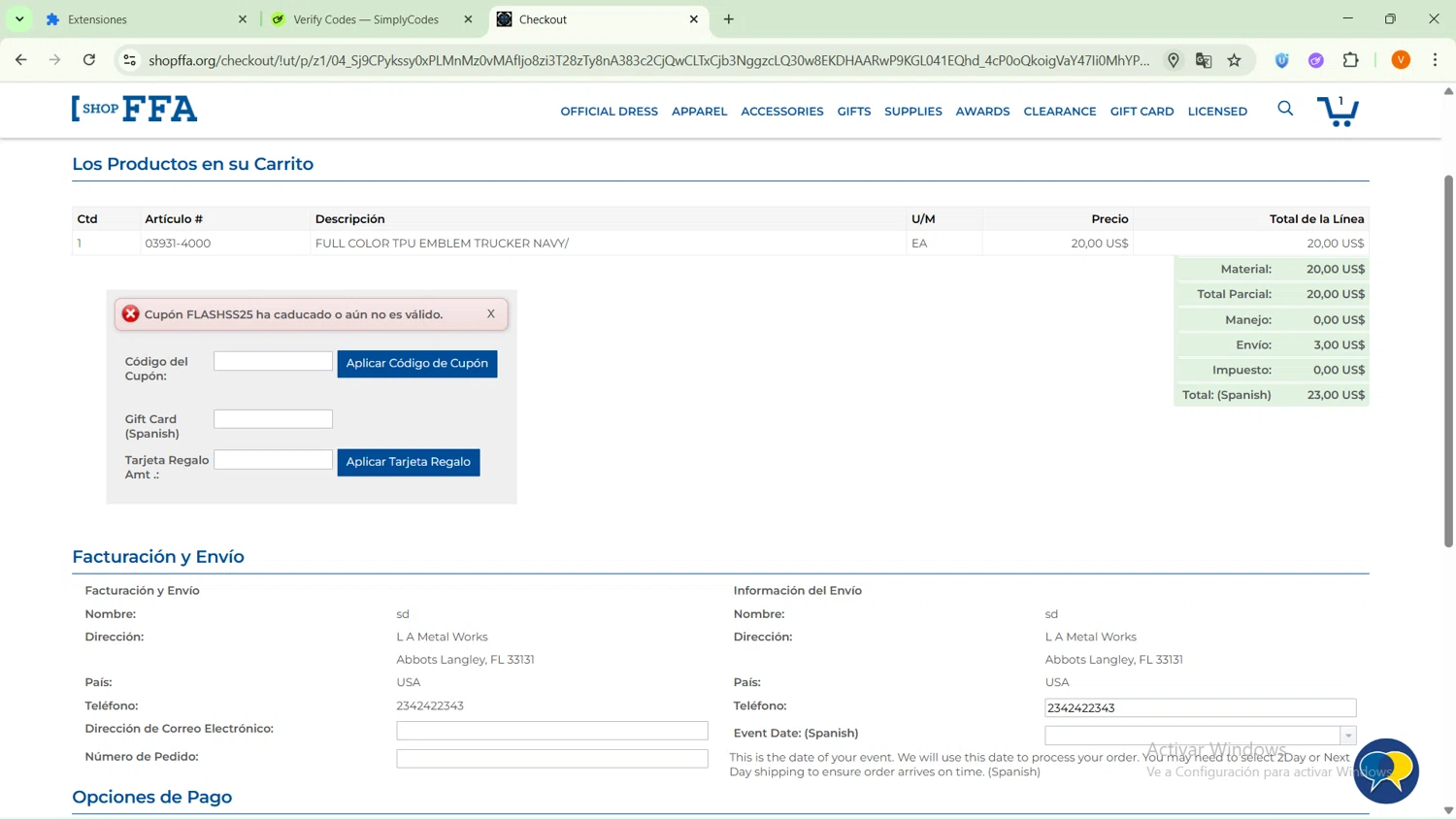Click the shipping Teléfono input field
Viewport: 1456px width, 819px height.
tap(1200, 707)
